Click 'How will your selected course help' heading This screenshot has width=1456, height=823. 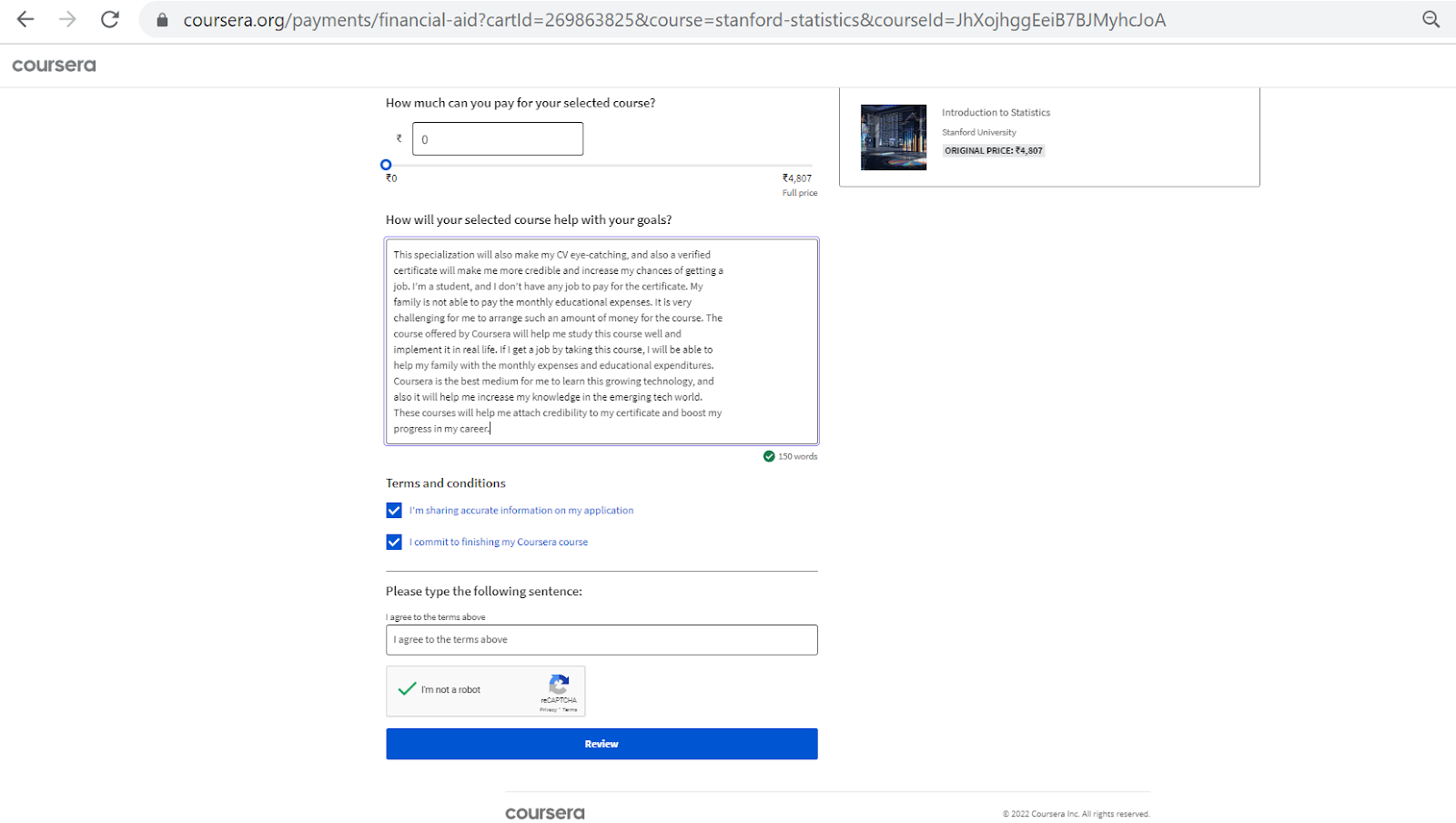pos(529,220)
